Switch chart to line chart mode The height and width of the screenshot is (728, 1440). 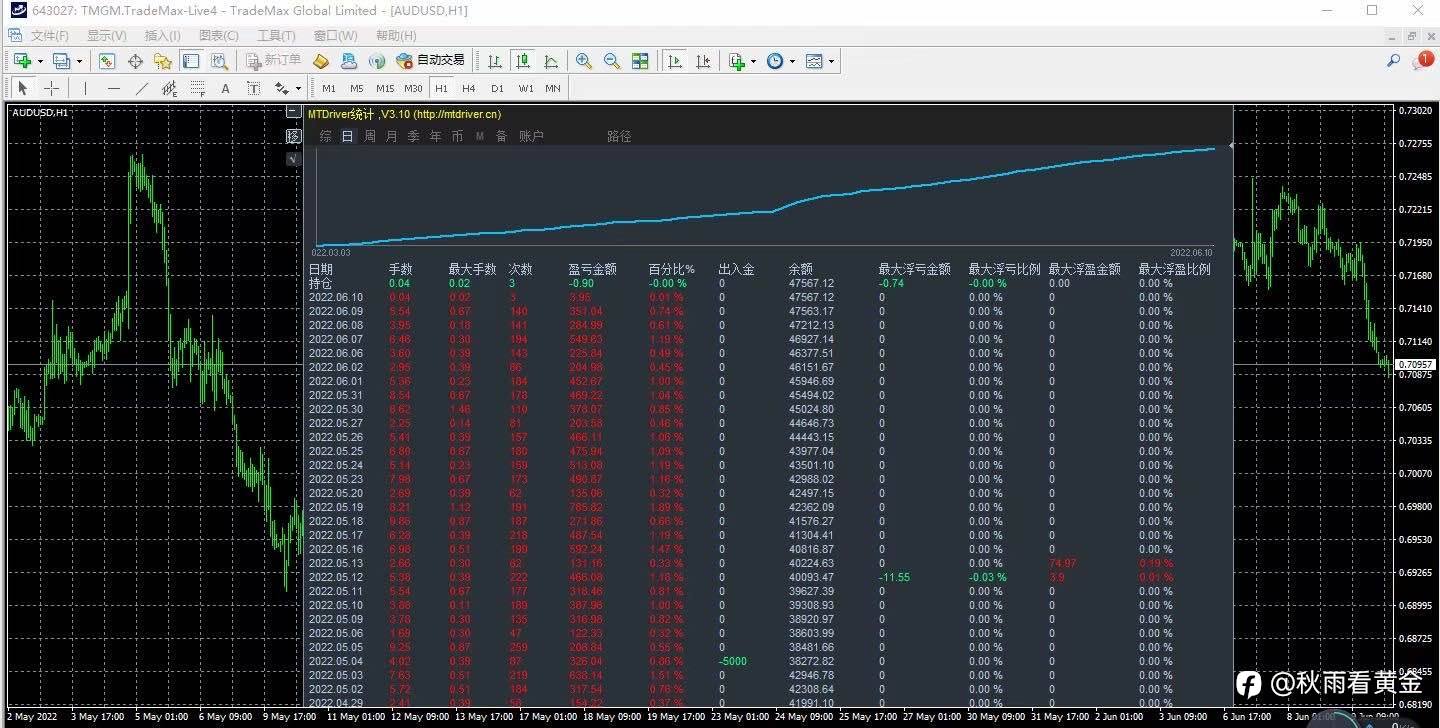[551, 61]
